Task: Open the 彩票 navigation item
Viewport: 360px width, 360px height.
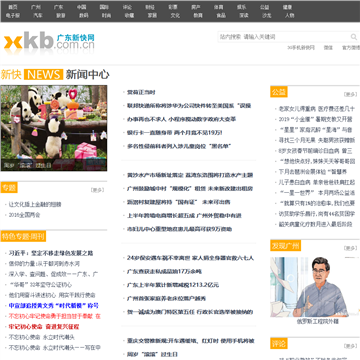Action: [173, 7]
